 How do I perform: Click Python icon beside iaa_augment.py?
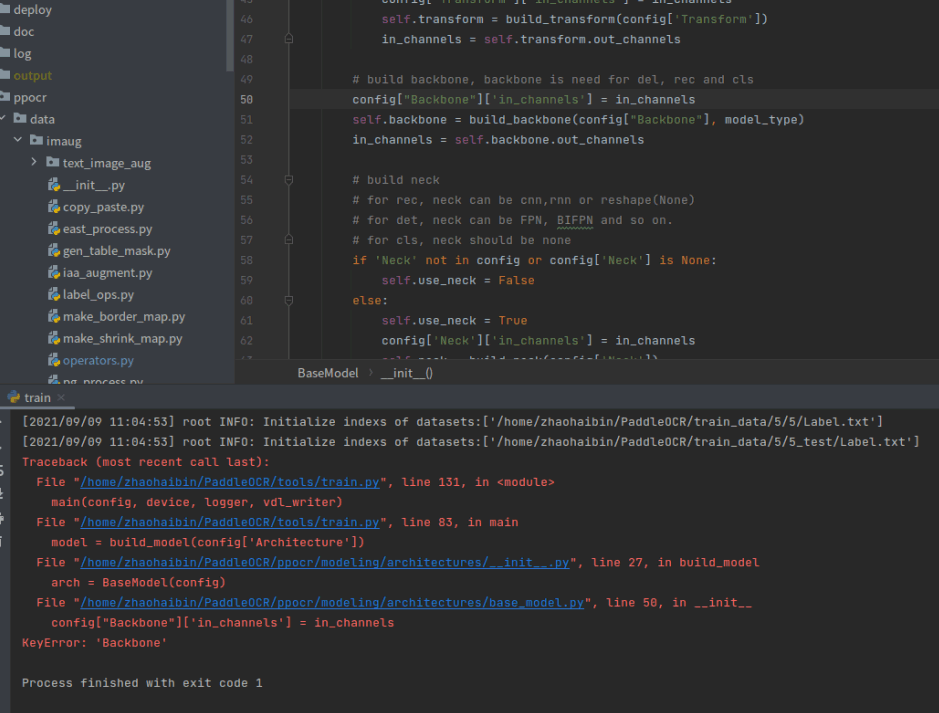54,272
